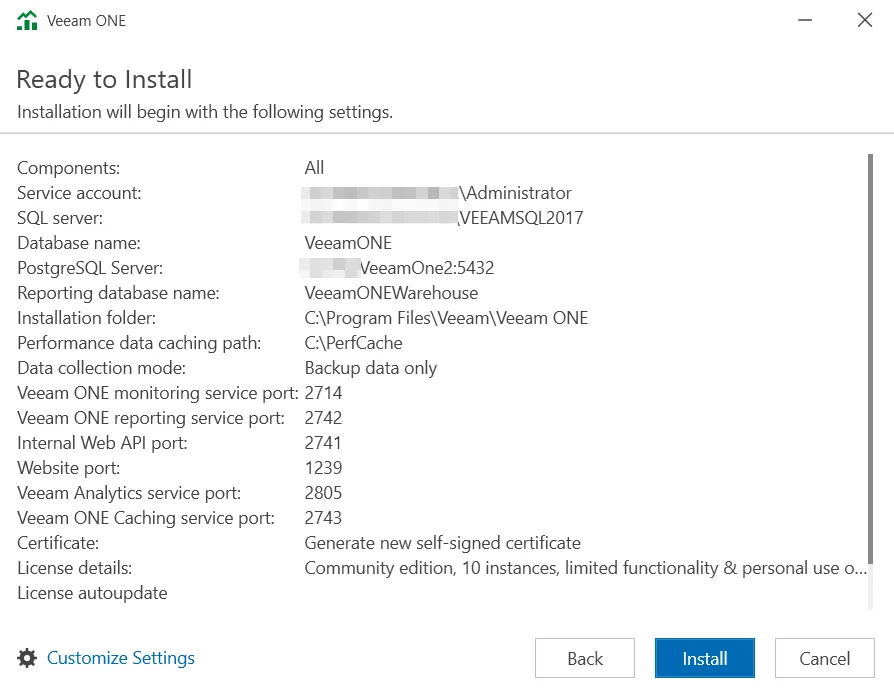This screenshot has width=894, height=695.
Task: Select the VeeamONEWarehouse reporting database name
Action: (391, 293)
